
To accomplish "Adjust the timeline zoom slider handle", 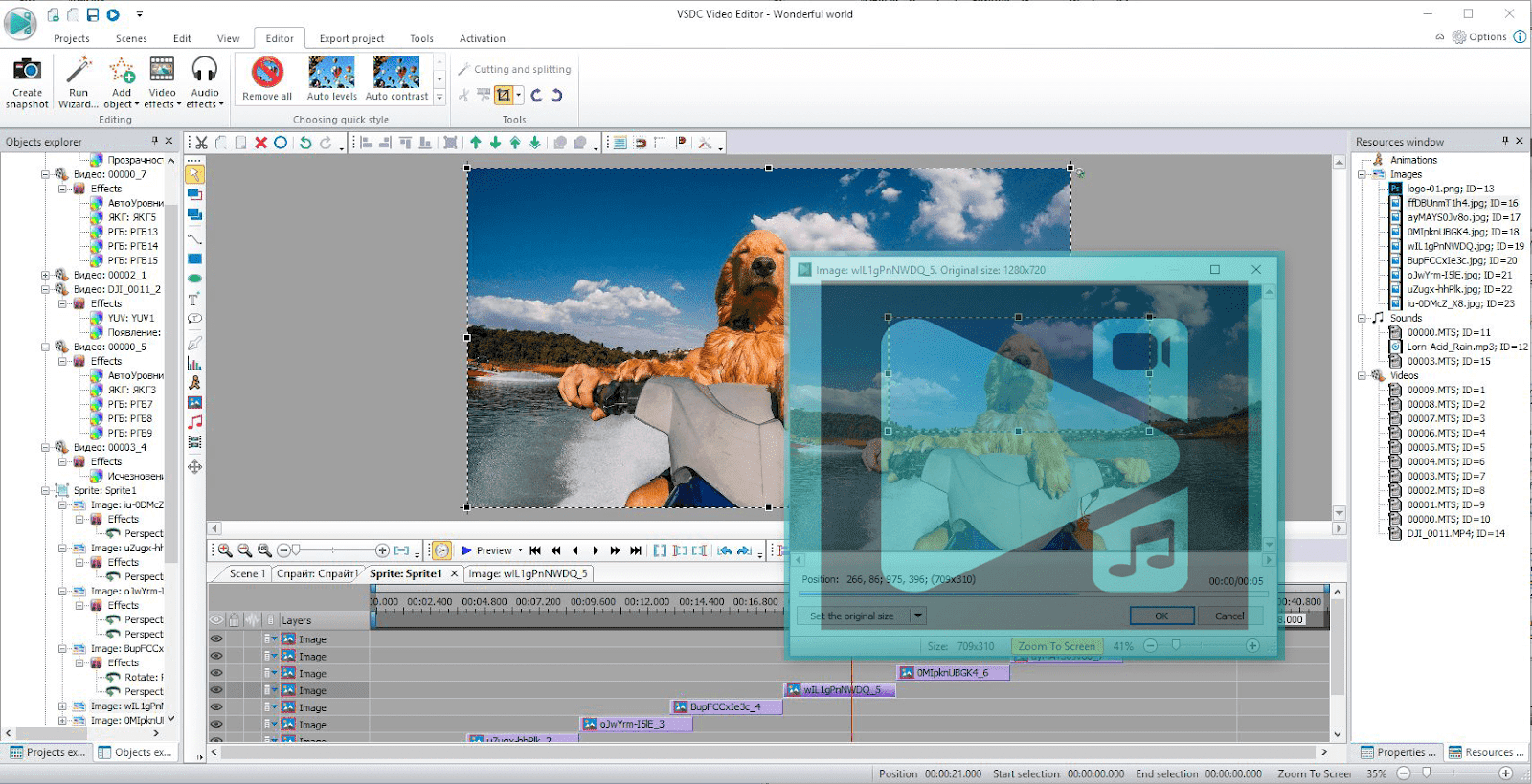I will coord(296,550).
